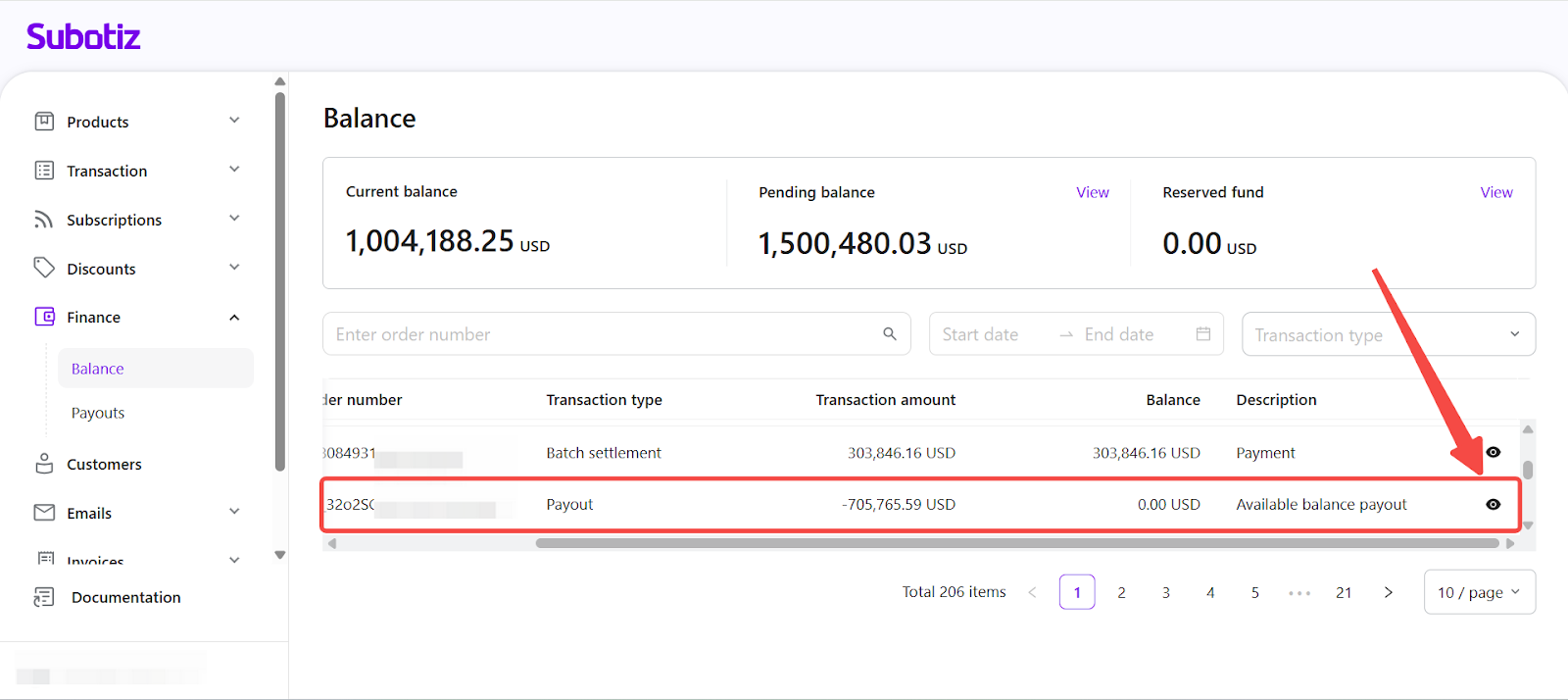Select the Balance submenu item
This screenshot has height=700, width=1568.
98,369
